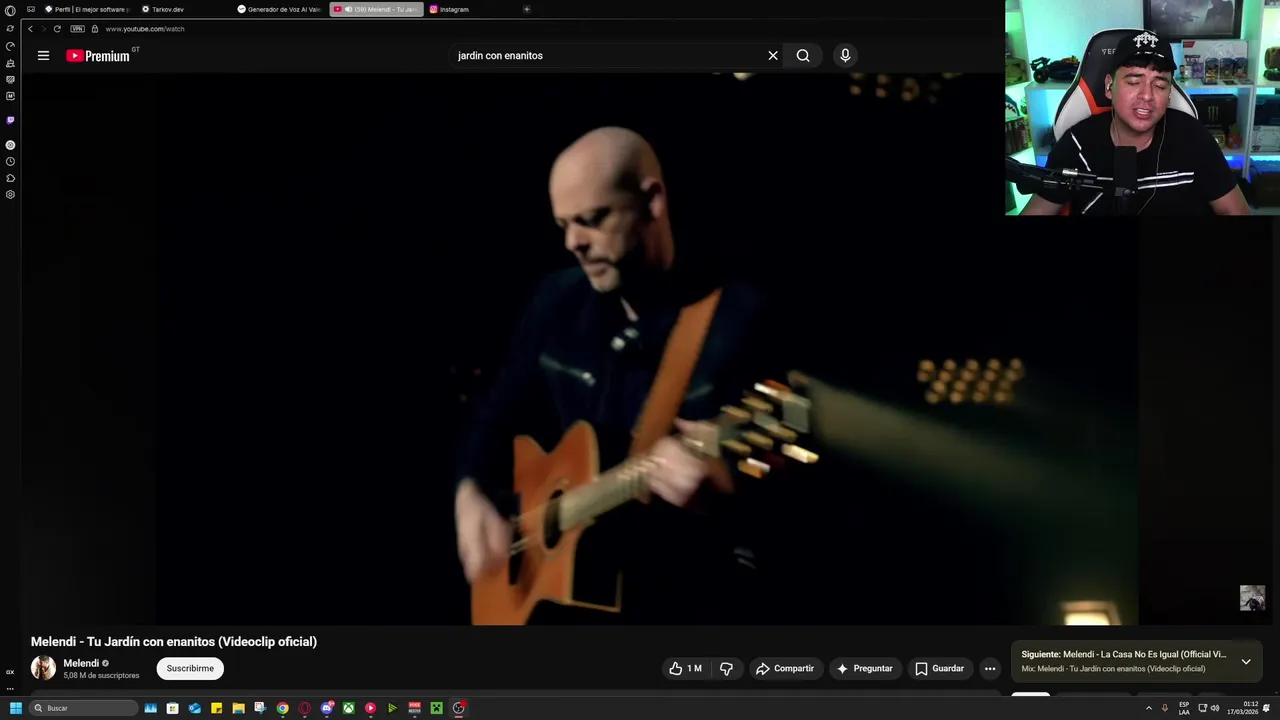Save the video with Guardar
The image size is (1280, 720).
[x=939, y=668]
